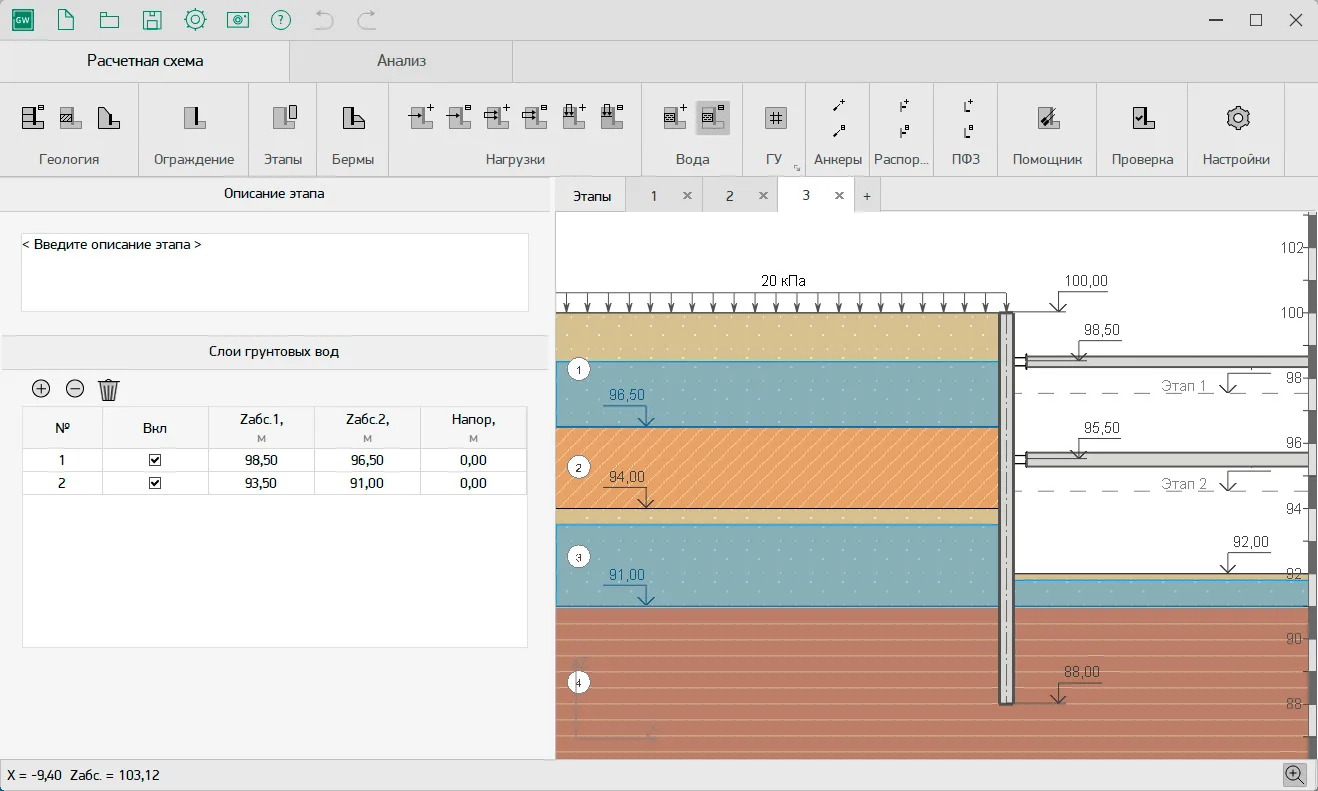The image size is (1318, 791).
Task: Add a concentrated load with plus icon
Action: pyautogui.click(x=421, y=117)
